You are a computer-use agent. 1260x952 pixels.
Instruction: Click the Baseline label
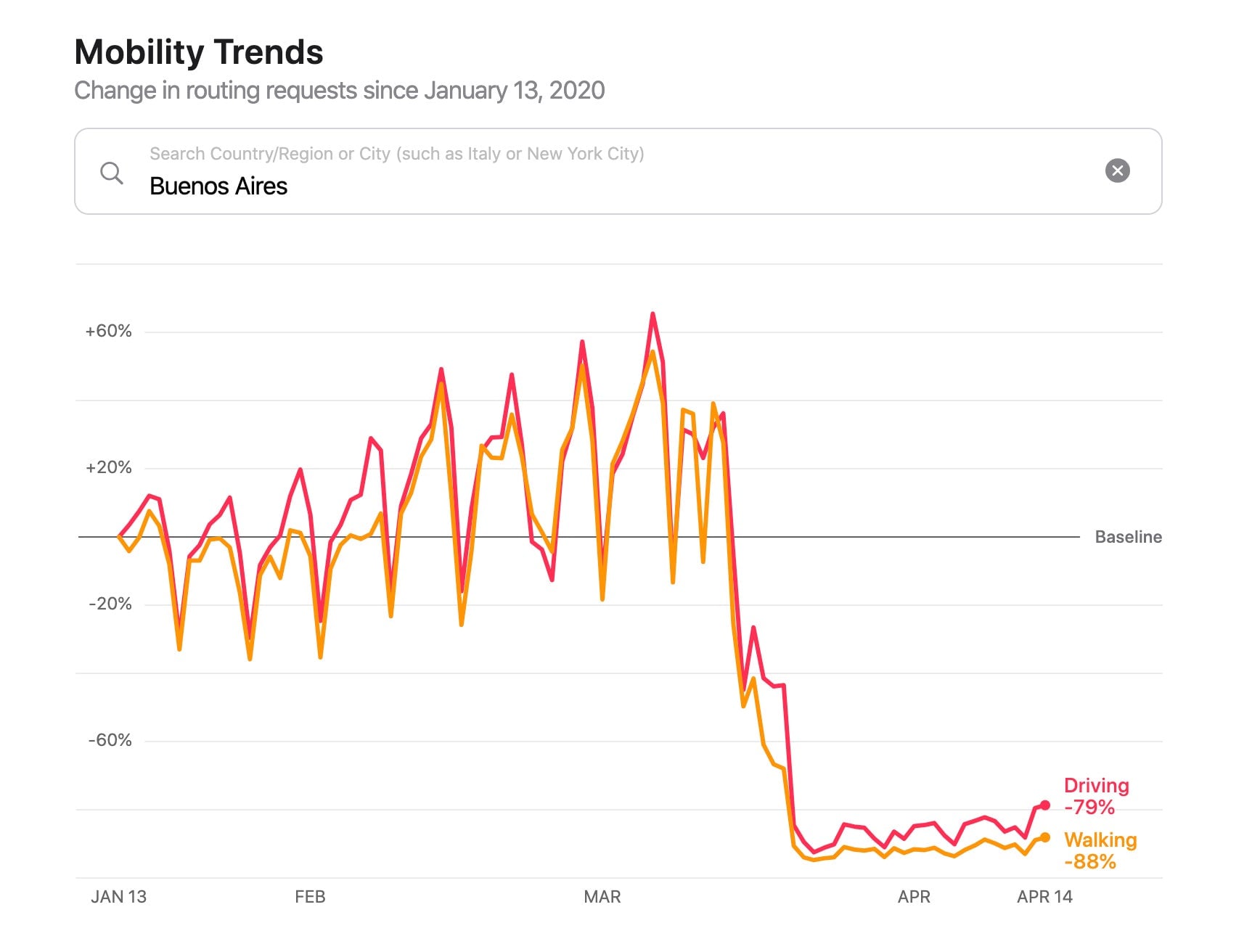[1128, 537]
